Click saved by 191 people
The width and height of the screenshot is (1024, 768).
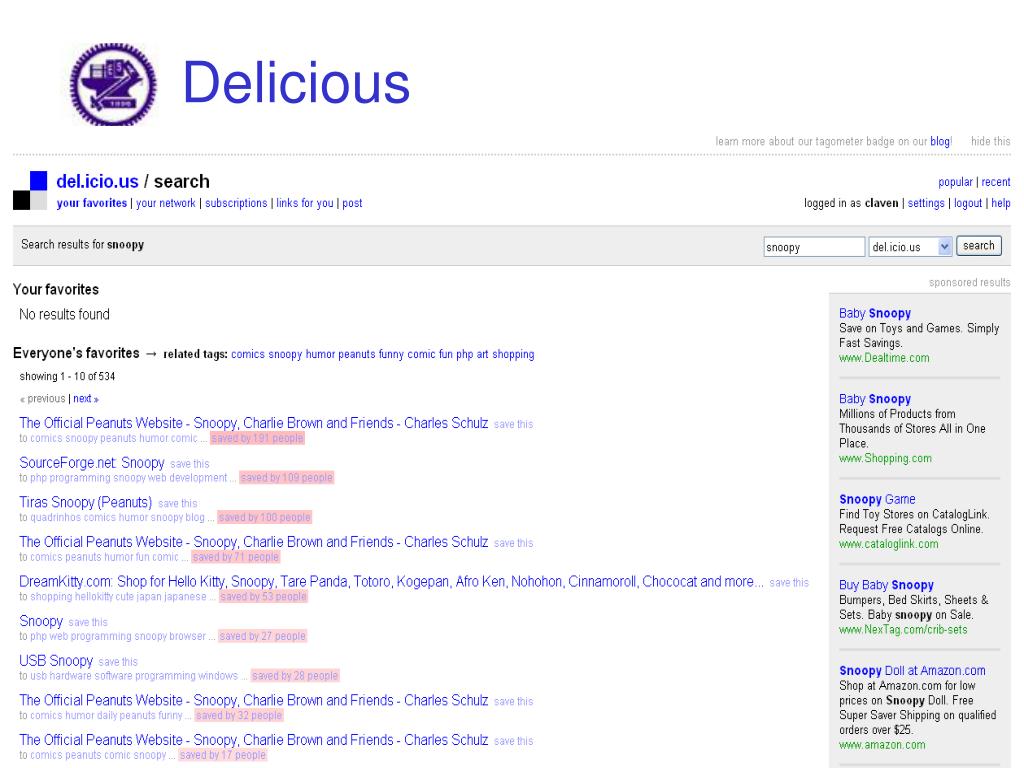257,438
